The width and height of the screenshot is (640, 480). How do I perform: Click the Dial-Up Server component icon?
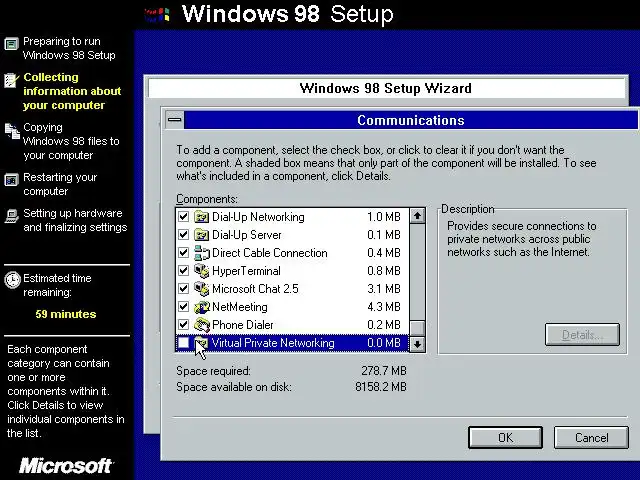[201, 235]
